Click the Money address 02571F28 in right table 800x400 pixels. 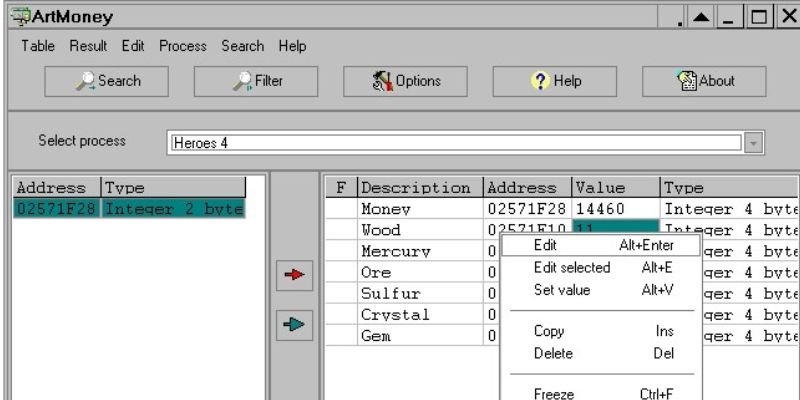(528, 209)
